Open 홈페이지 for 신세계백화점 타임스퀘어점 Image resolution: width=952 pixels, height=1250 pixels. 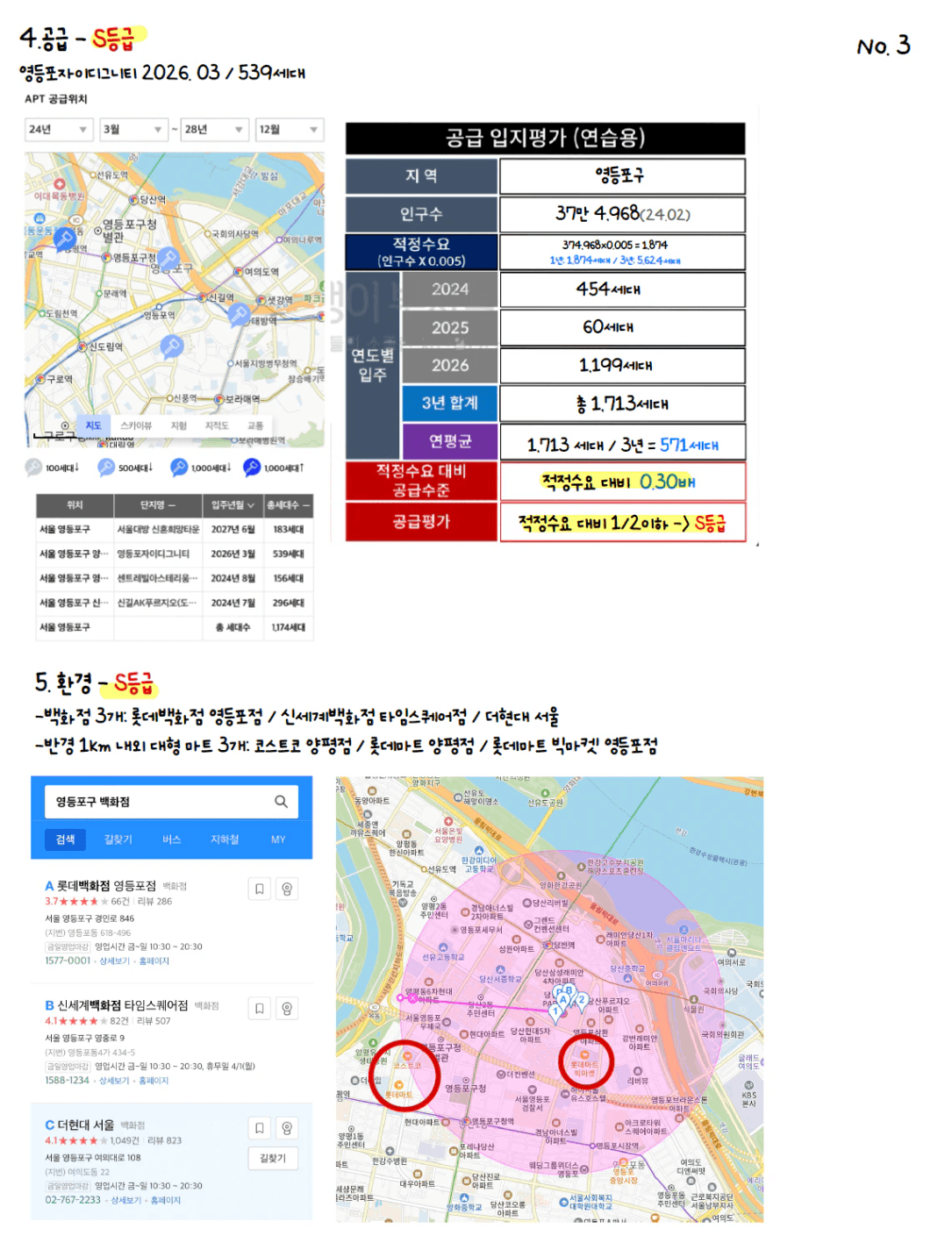pyautogui.click(x=154, y=1081)
